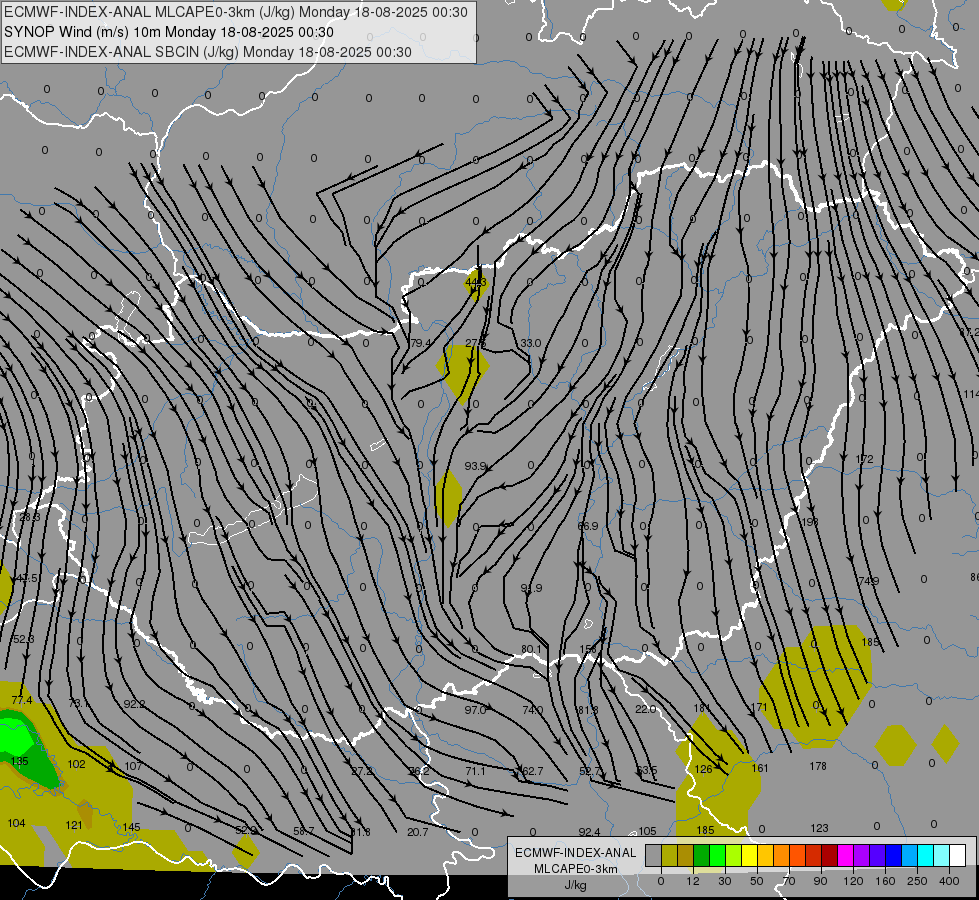
Task: Select the dark red legend swatch
Action: pos(830,855)
